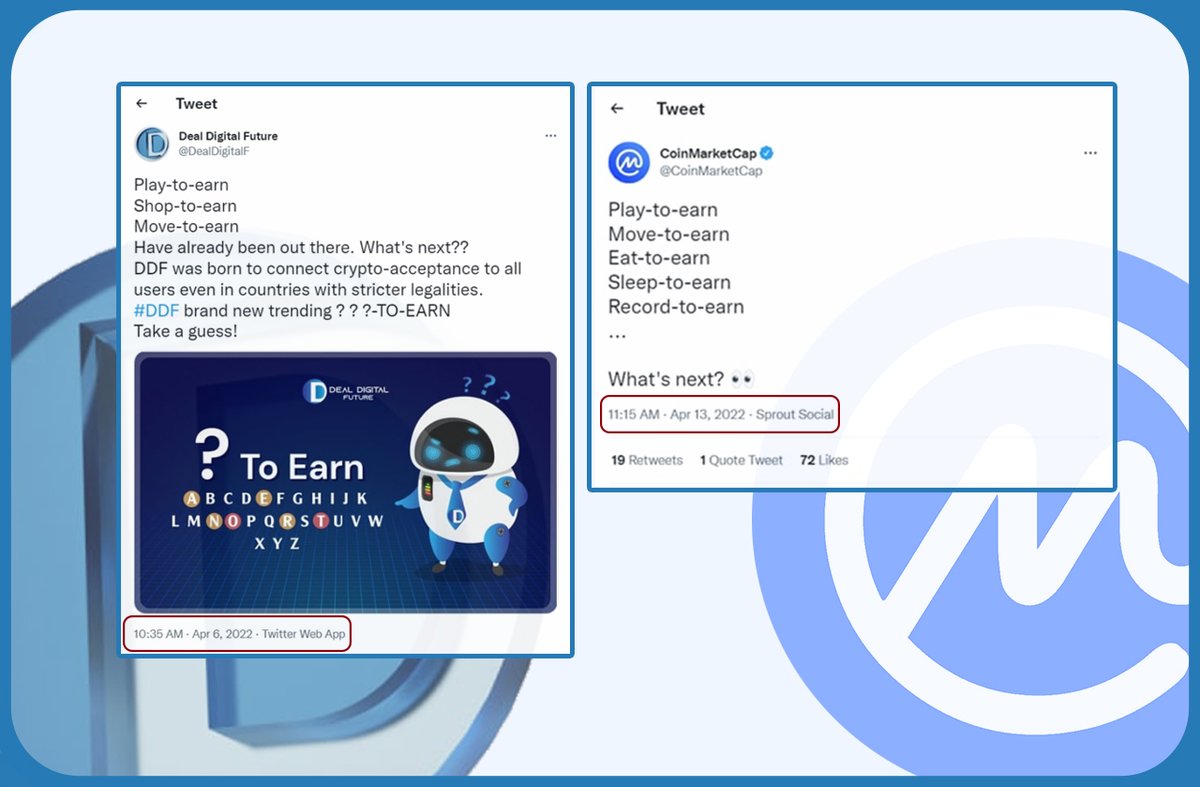Click the Sprout Social source link
1200x787 pixels.
795,414
